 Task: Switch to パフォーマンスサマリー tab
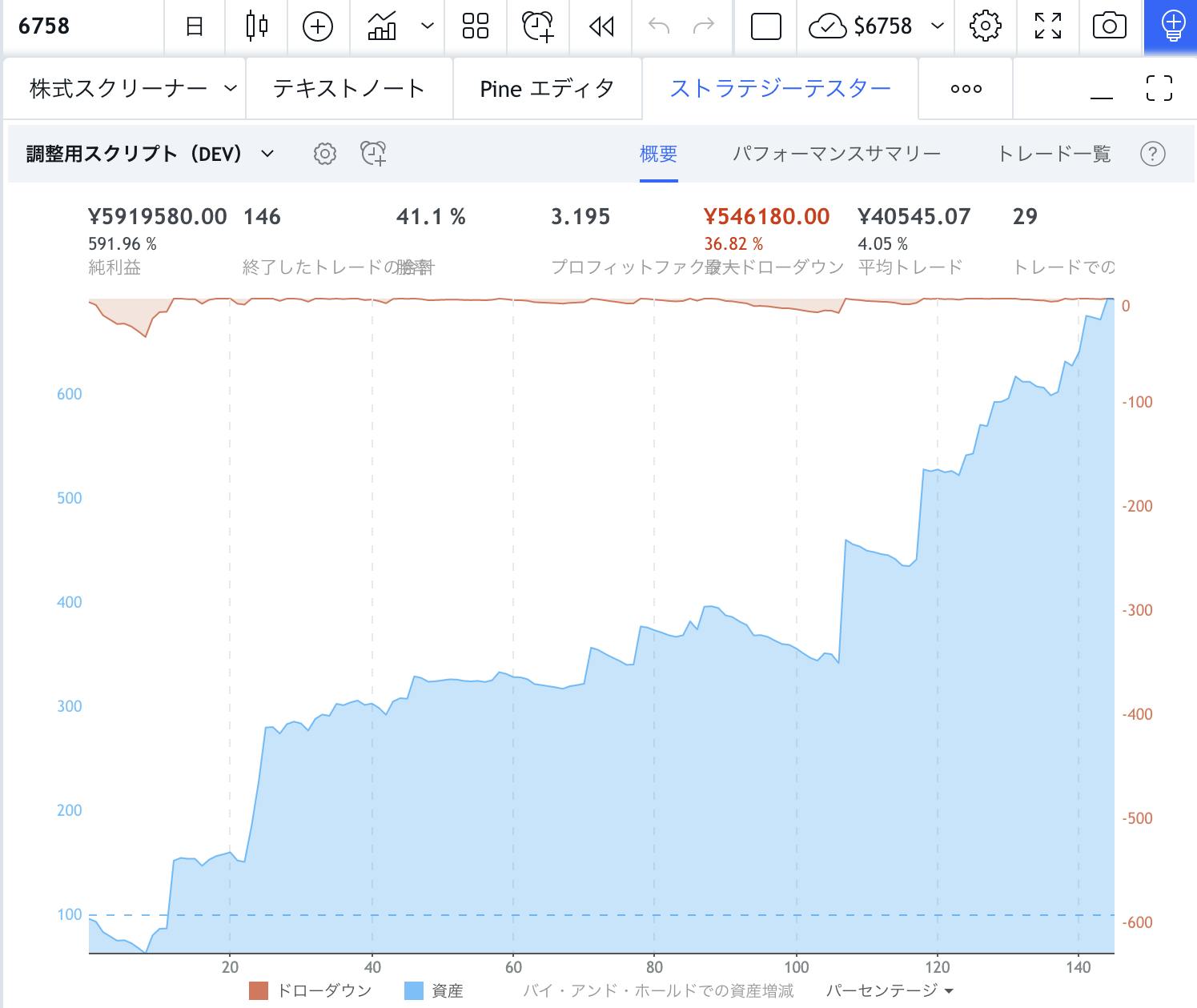click(x=837, y=154)
